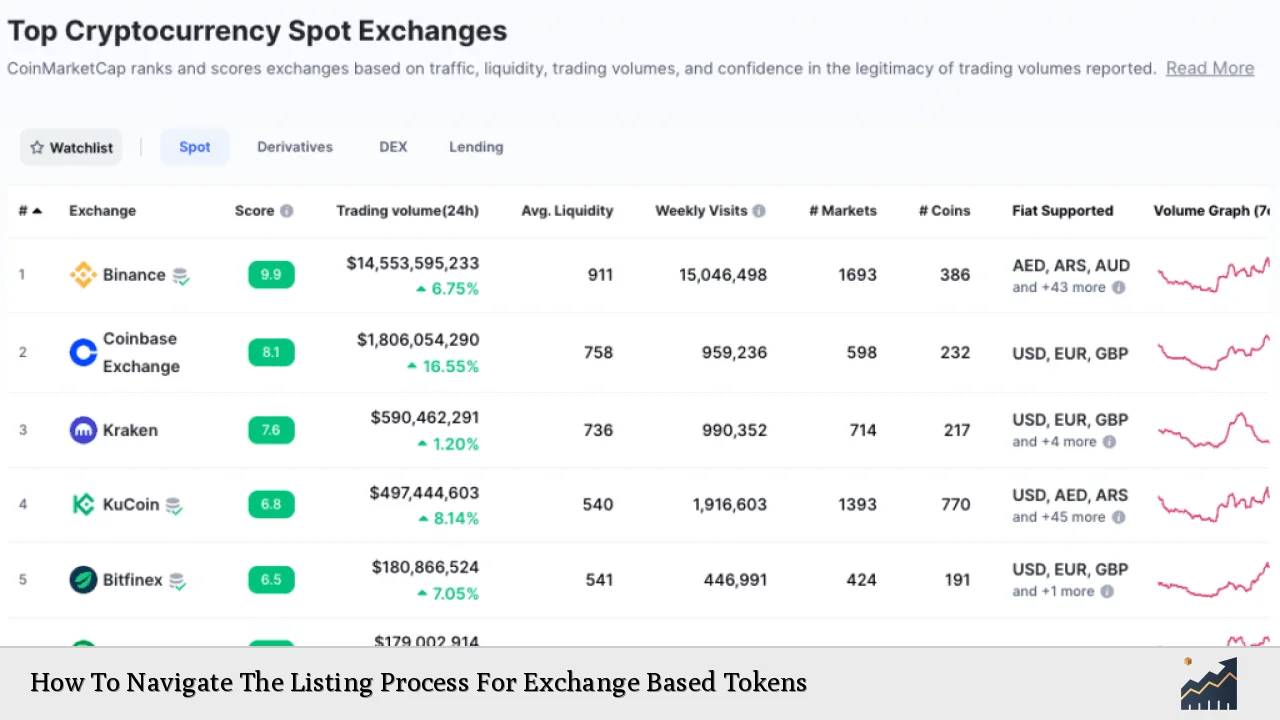Click the reserves badge next to Binance
1280x720 pixels.
click(x=180, y=276)
